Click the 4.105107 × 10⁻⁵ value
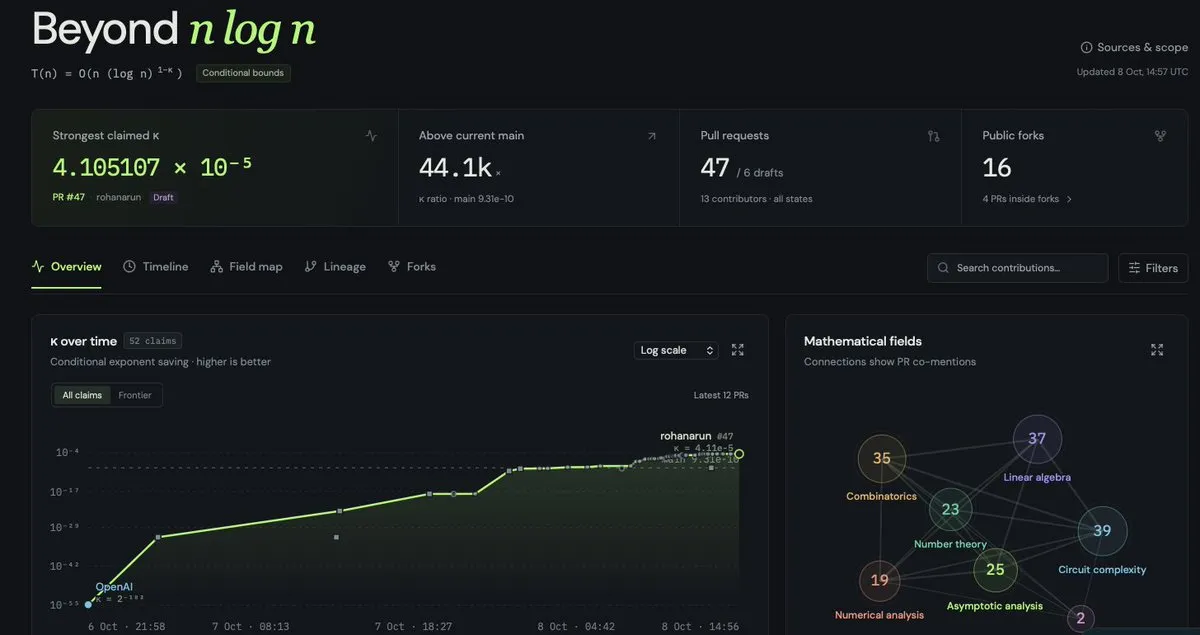The height and width of the screenshot is (635, 1200). point(152,167)
